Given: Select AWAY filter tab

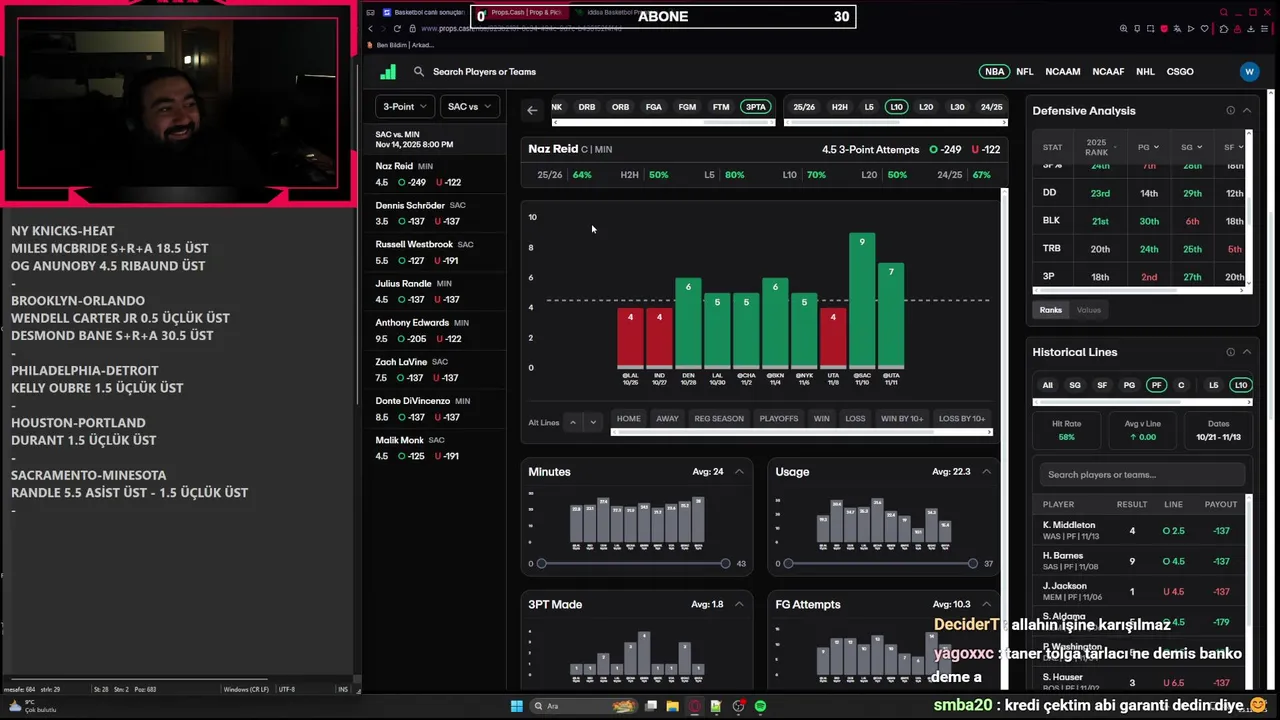Looking at the screenshot, I should point(667,419).
